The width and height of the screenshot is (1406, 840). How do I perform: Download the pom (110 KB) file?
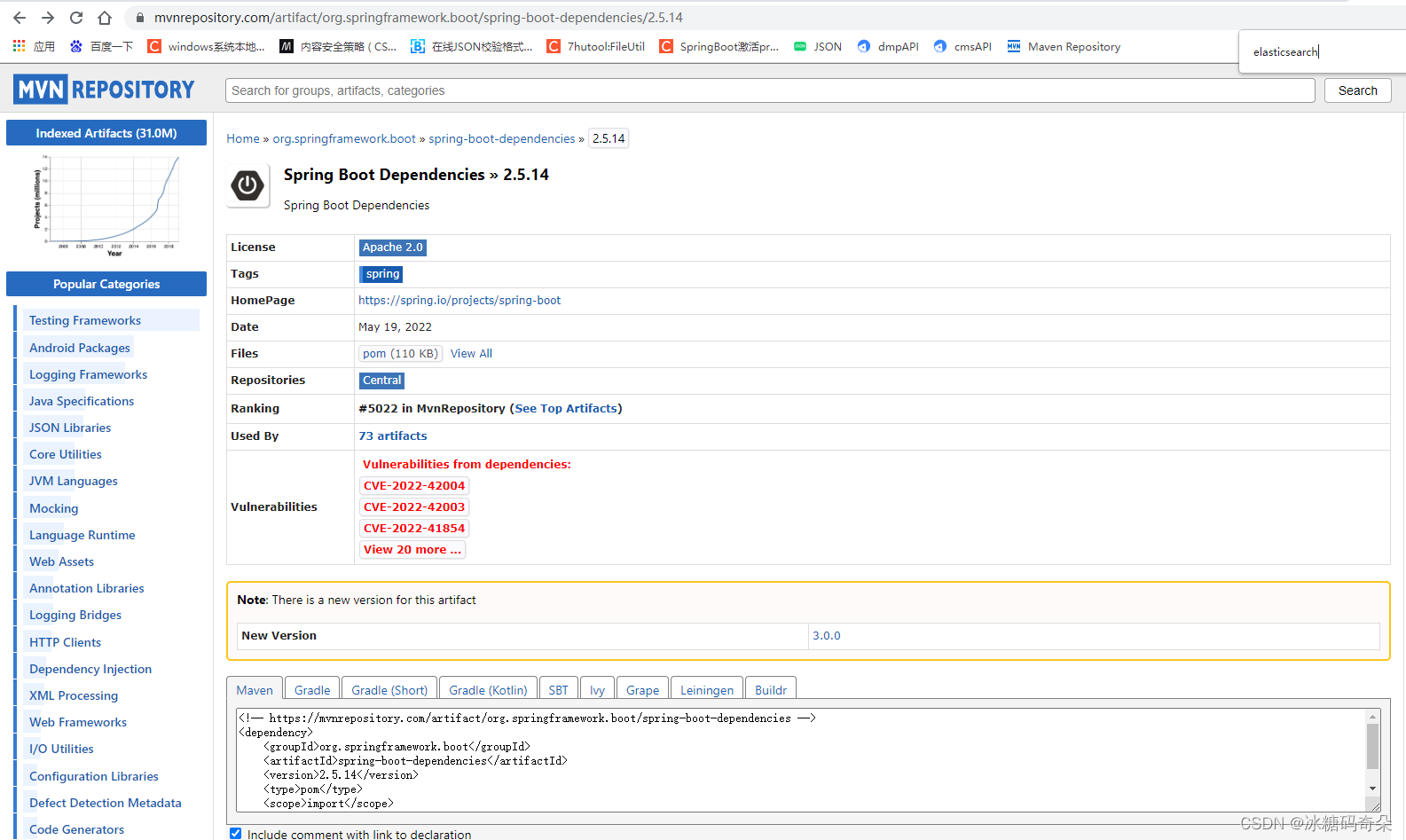(x=400, y=353)
